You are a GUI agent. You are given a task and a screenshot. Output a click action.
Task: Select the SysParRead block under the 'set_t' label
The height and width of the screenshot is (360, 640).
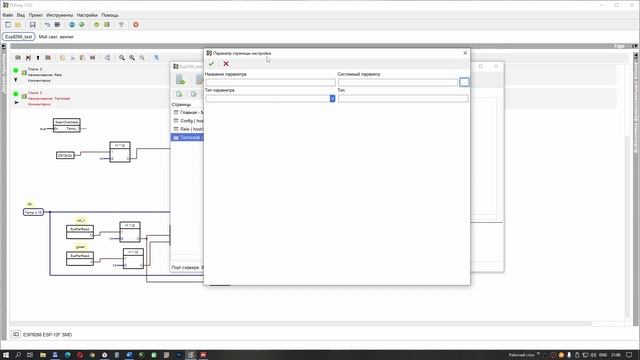click(80, 232)
